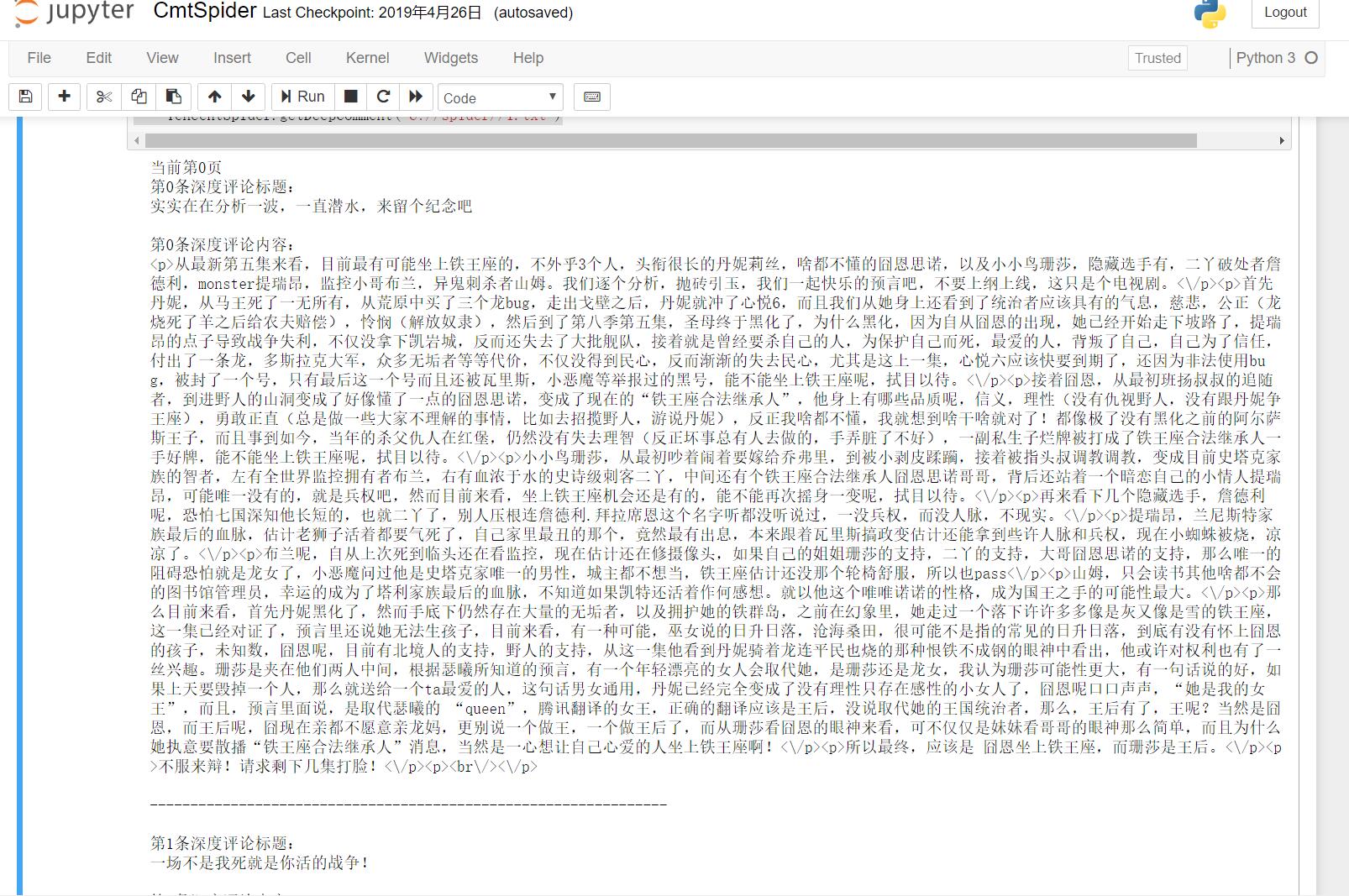This screenshot has height=896, width=1349.
Task: Click the Logout button
Action: pyautogui.click(x=1285, y=13)
